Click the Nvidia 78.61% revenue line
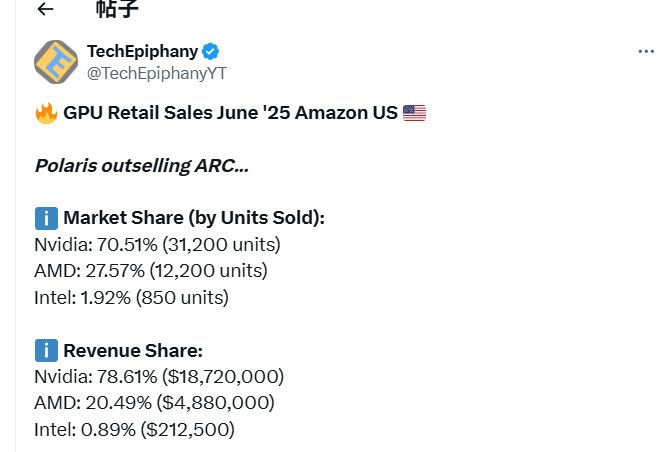 click(x=159, y=376)
